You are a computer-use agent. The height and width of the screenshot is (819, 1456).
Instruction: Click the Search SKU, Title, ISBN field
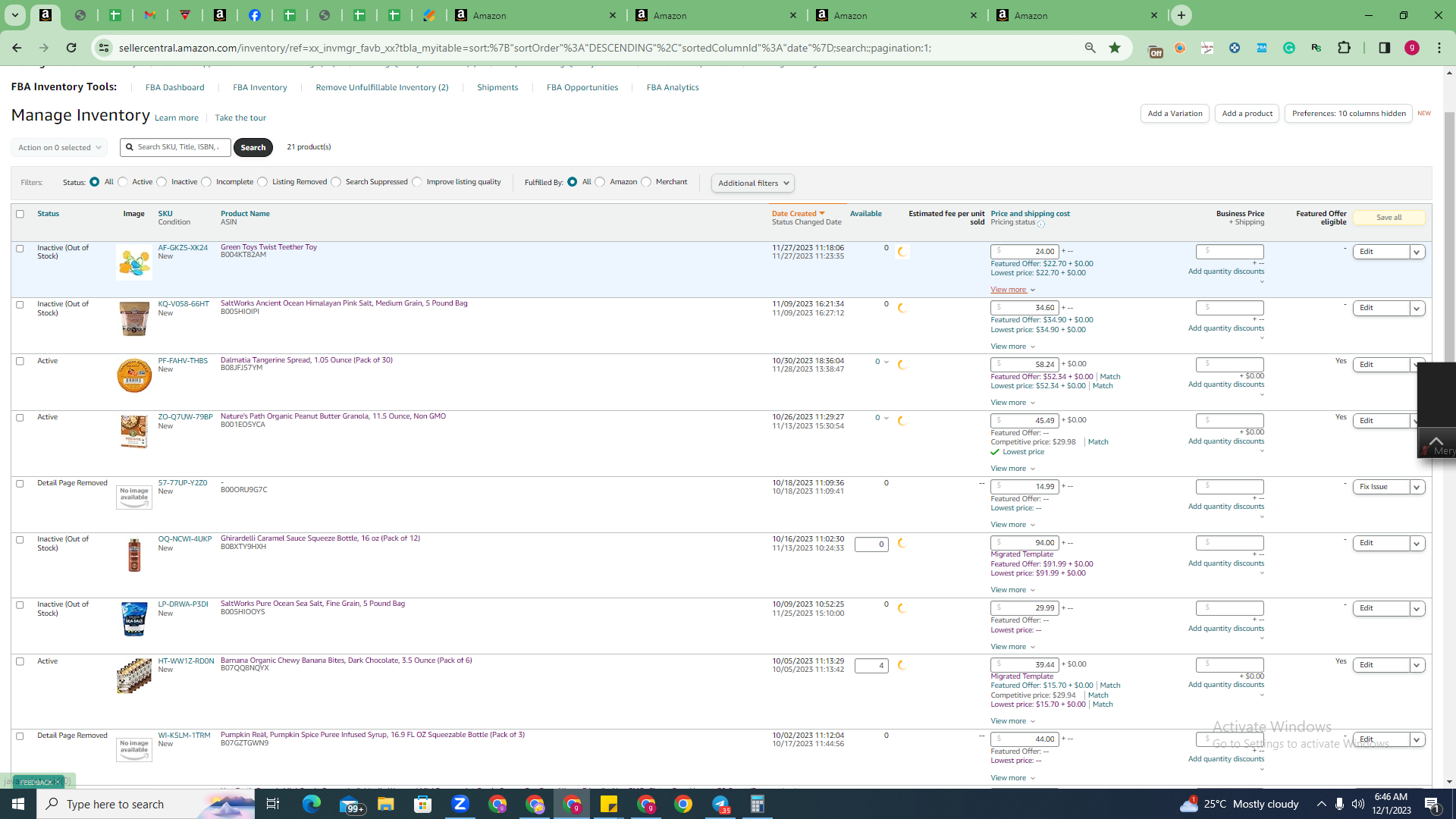pyautogui.click(x=175, y=147)
